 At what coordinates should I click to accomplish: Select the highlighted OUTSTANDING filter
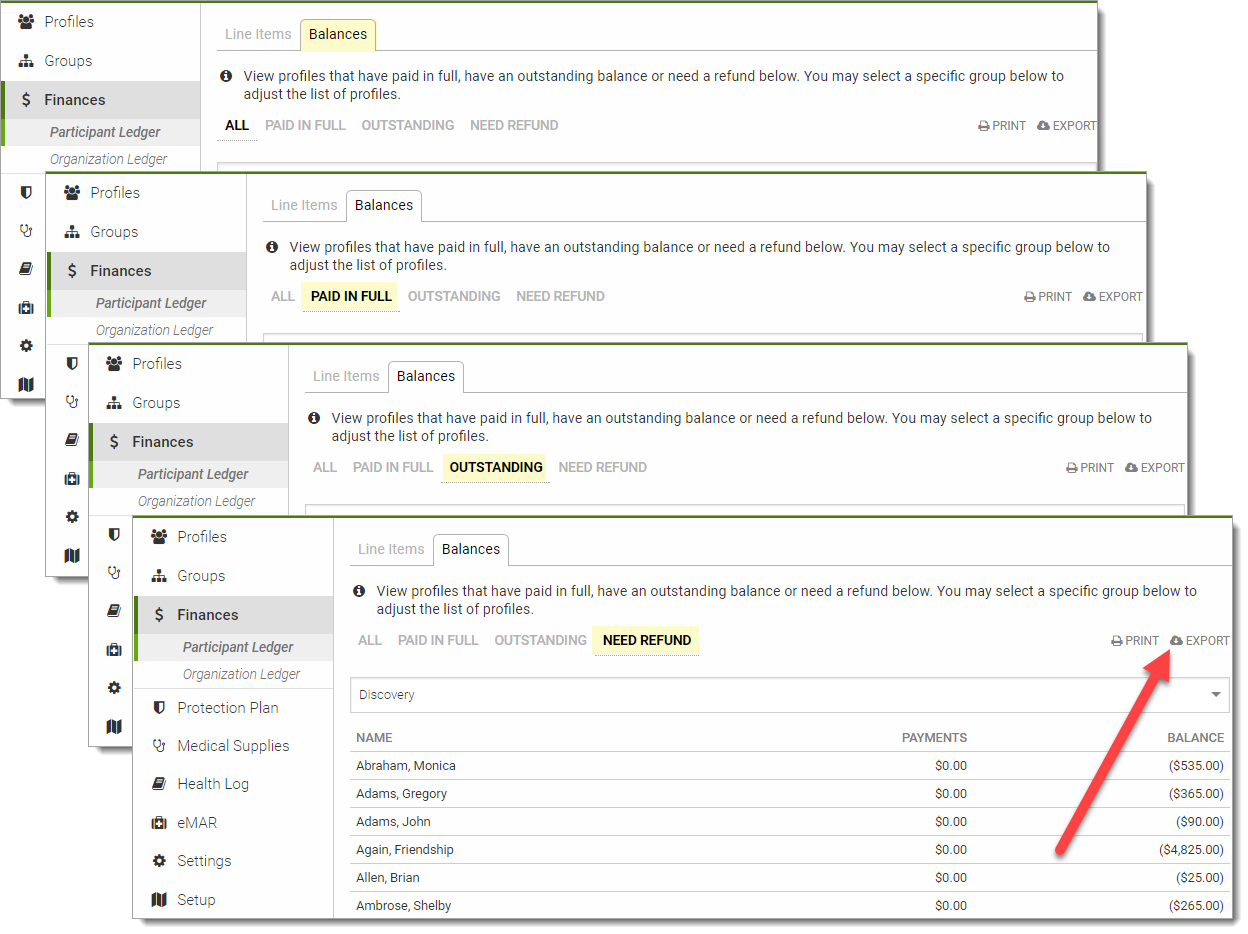[496, 467]
